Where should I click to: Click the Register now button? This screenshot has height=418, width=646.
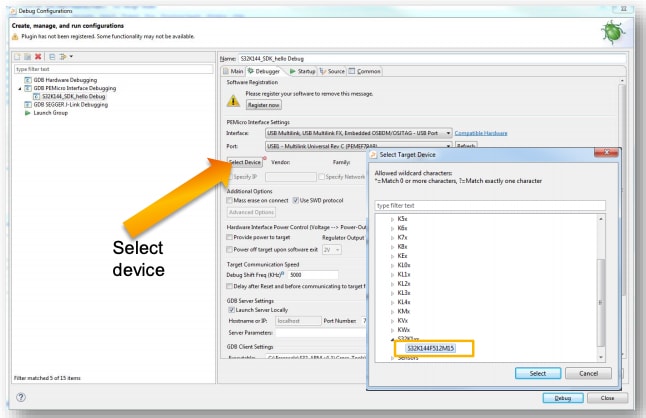click(264, 105)
